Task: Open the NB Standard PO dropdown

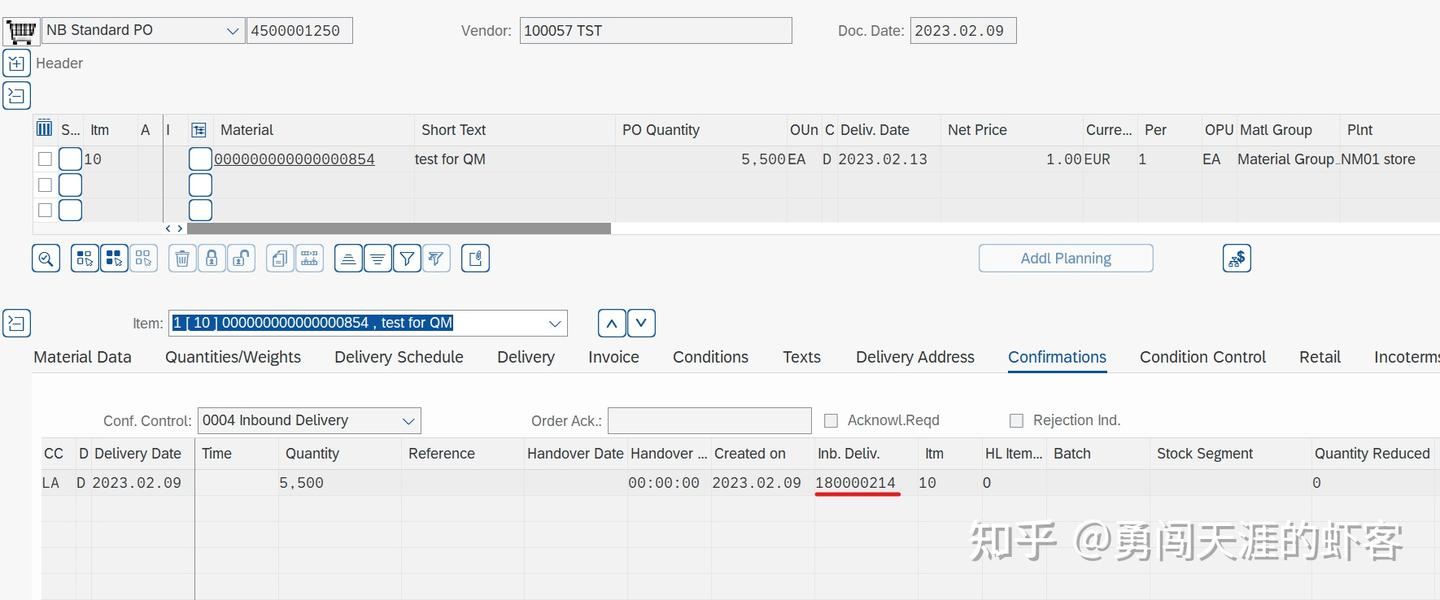Action: coord(232,30)
